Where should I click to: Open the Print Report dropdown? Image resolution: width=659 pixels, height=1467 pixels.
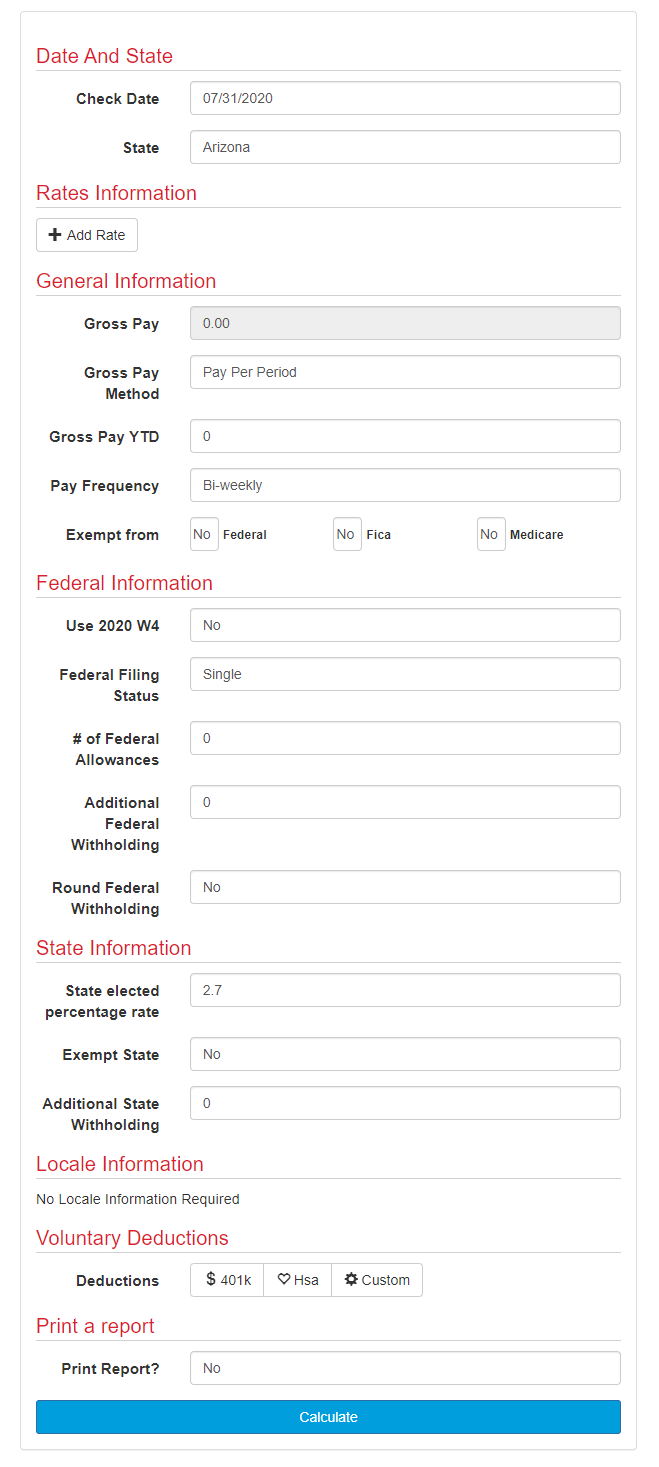click(405, 1368)
